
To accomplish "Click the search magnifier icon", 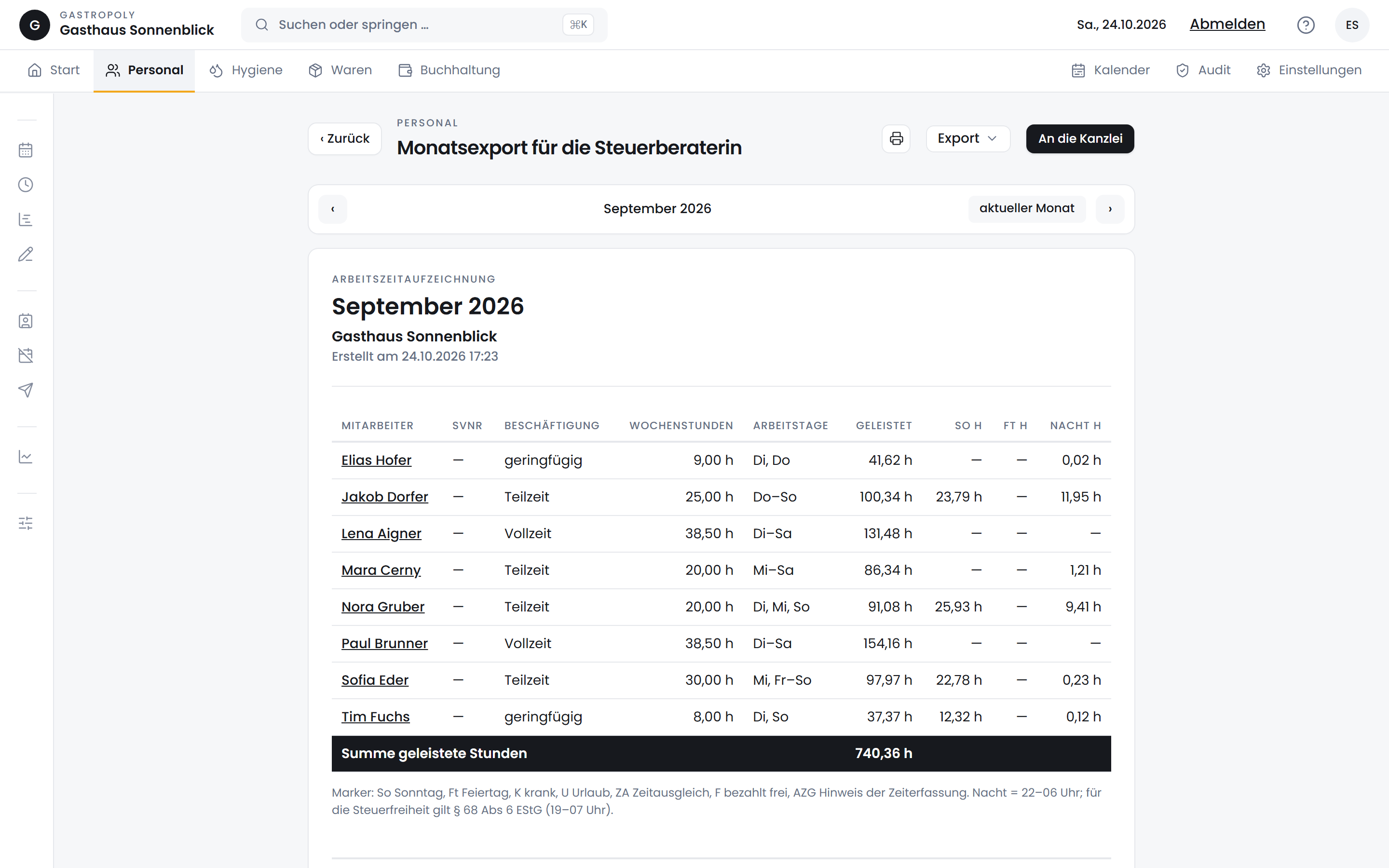I will pyautogui.click(x=262, y=25).
